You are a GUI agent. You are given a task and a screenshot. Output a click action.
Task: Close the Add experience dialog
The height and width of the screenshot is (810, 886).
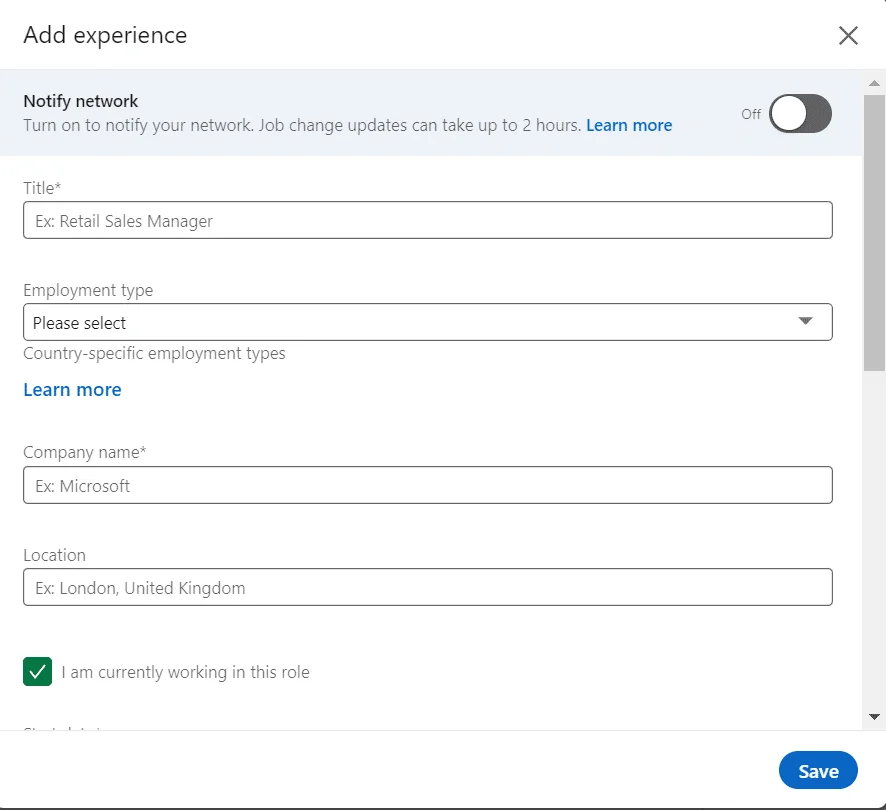click(848, 36)
